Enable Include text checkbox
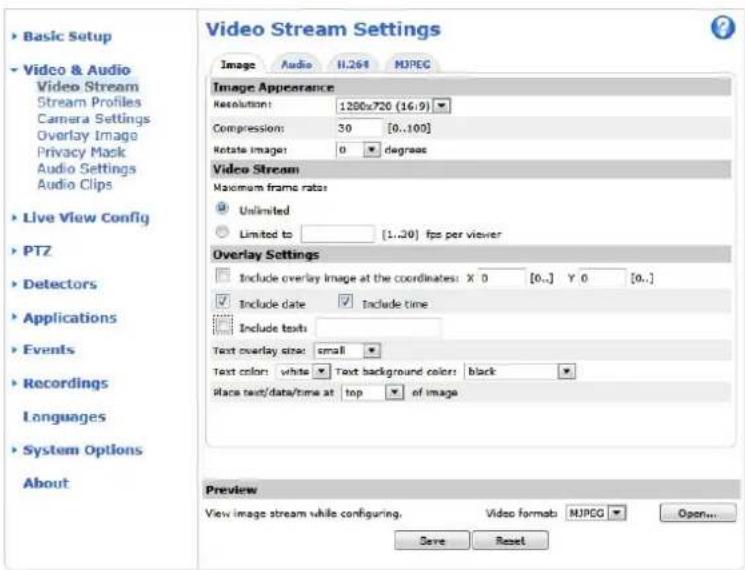745x570 pixels. (x=223, y=326)
